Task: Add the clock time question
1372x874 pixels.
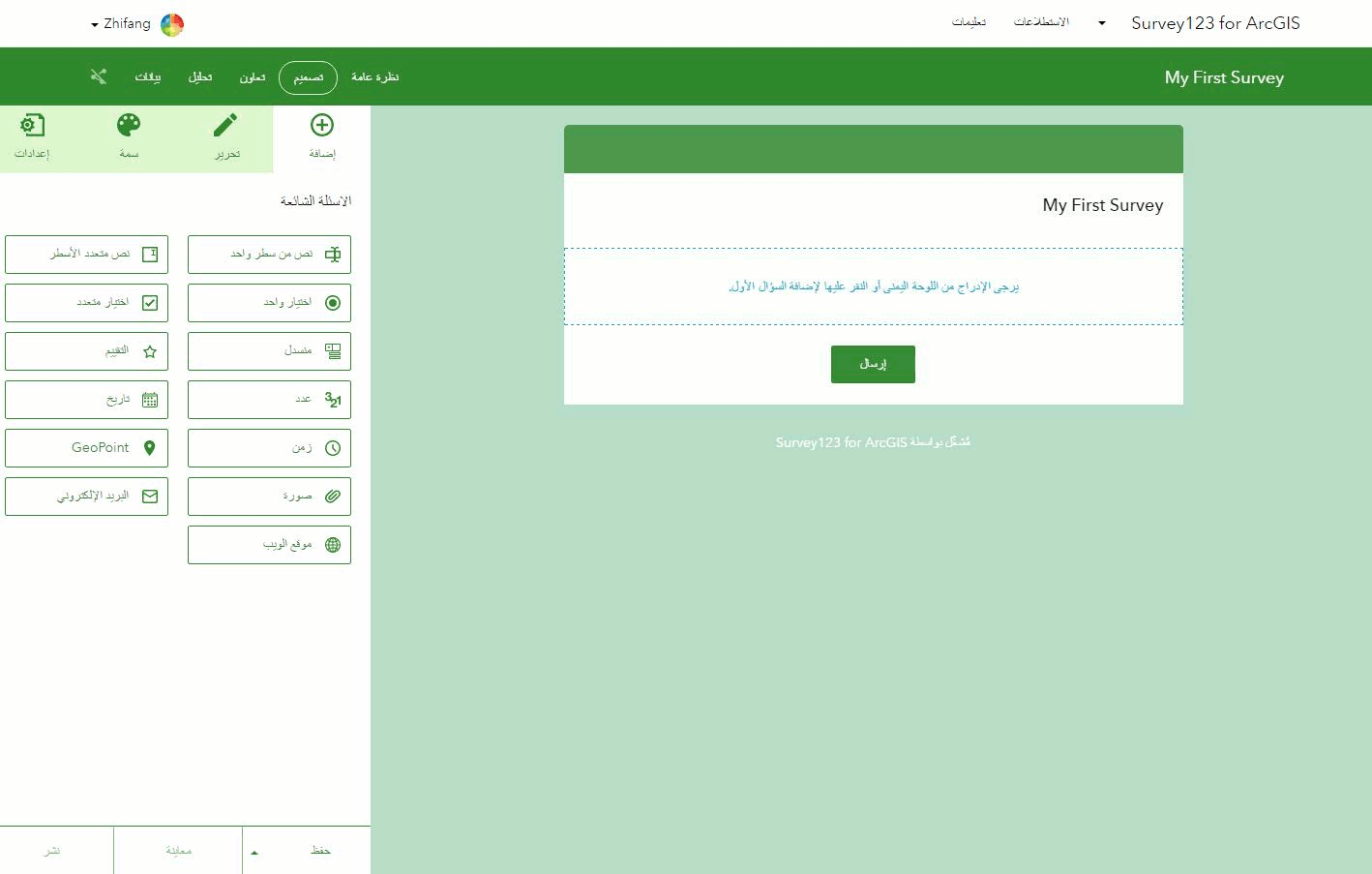Action: coord(269,448)
